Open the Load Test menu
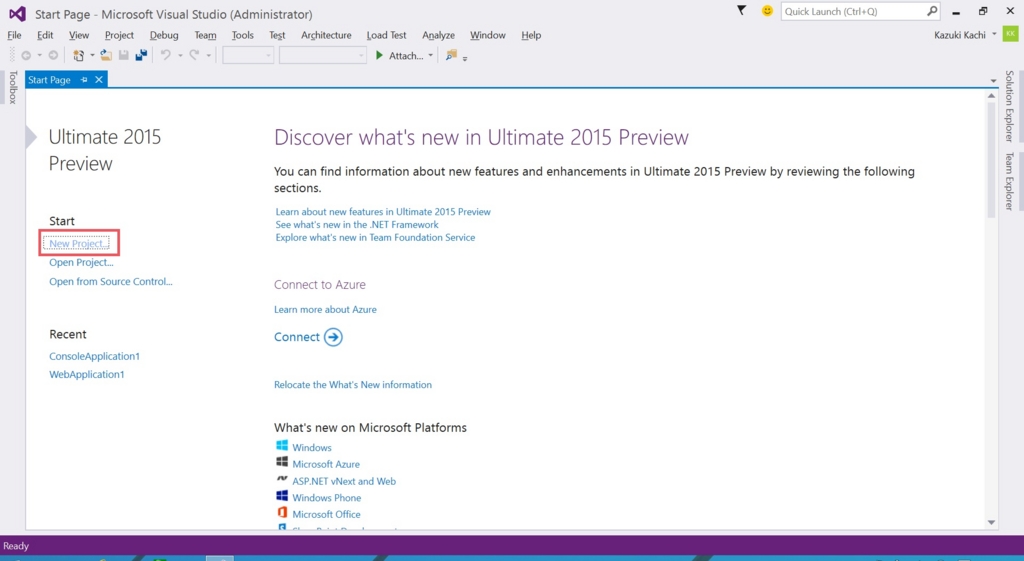1024x561 pixels. click(386, 35)
